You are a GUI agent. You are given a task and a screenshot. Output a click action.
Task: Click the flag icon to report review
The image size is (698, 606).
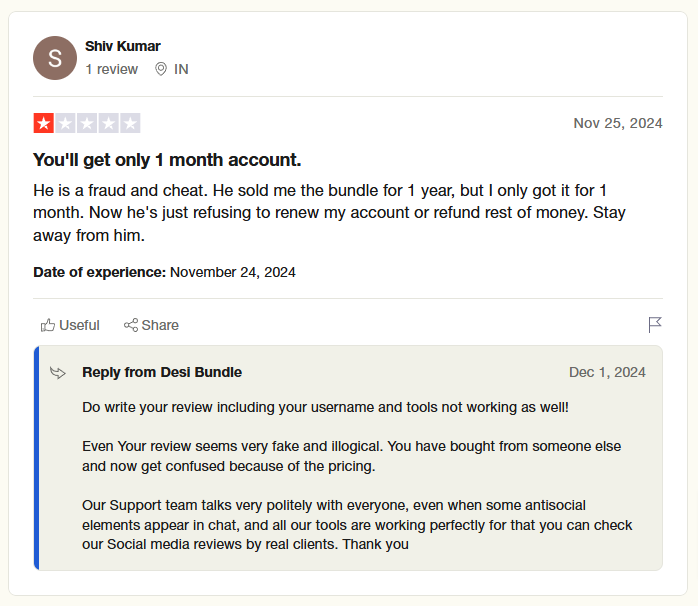[x=655, y=325]
